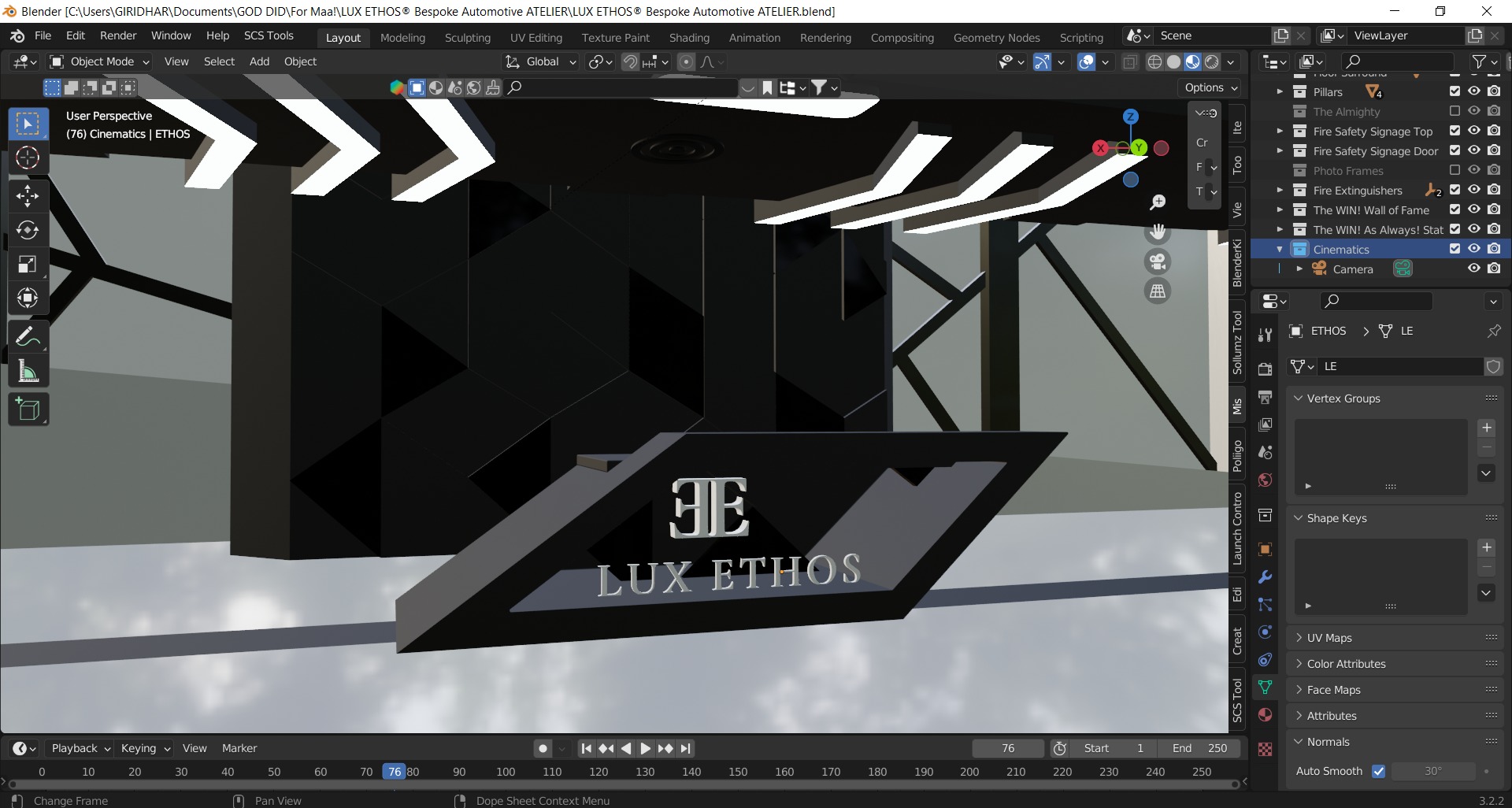Open the Render properties tab
The image size is (1512, 808).
click(x=1266, y=369)
